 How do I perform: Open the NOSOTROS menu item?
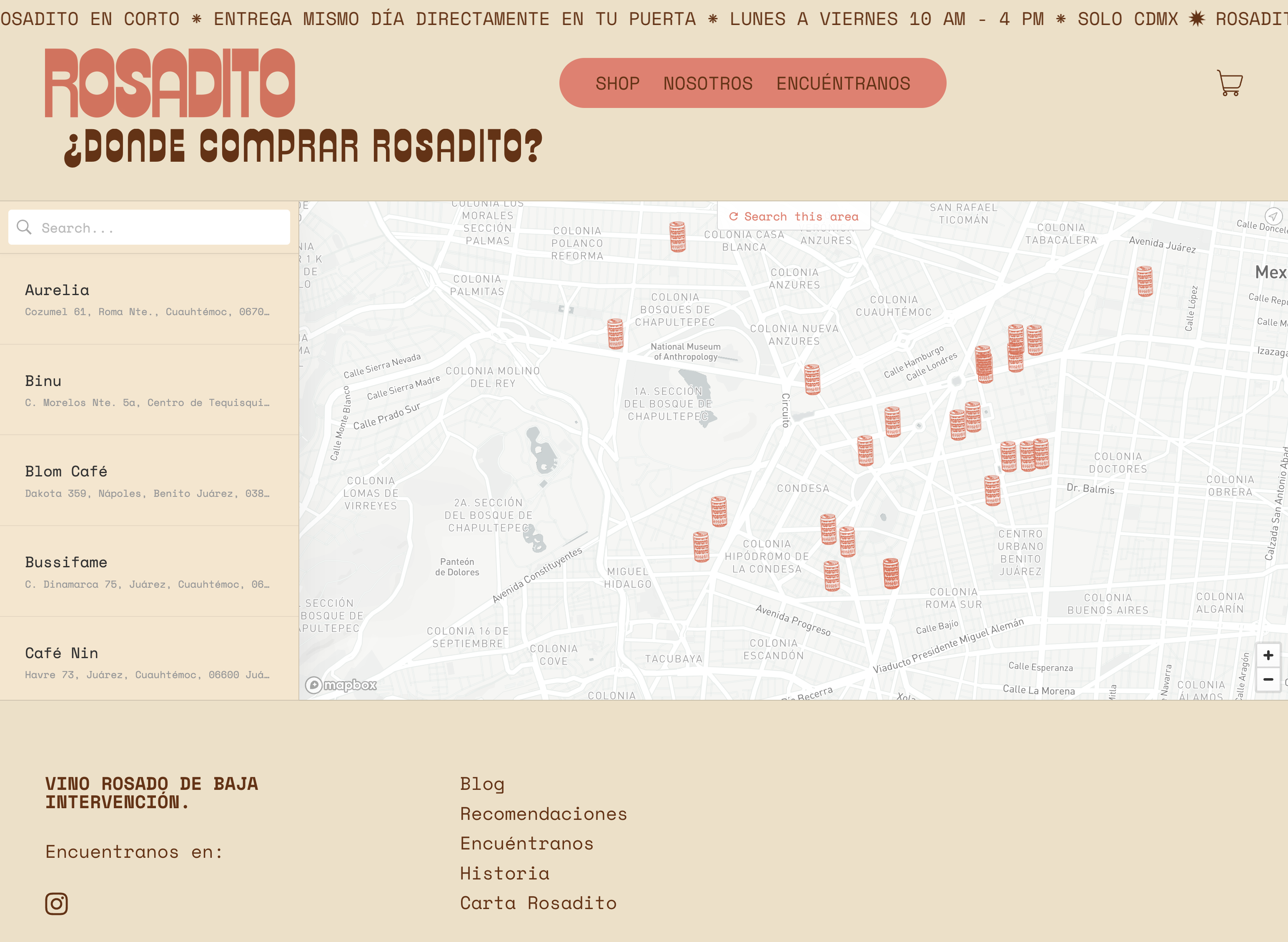708,83
